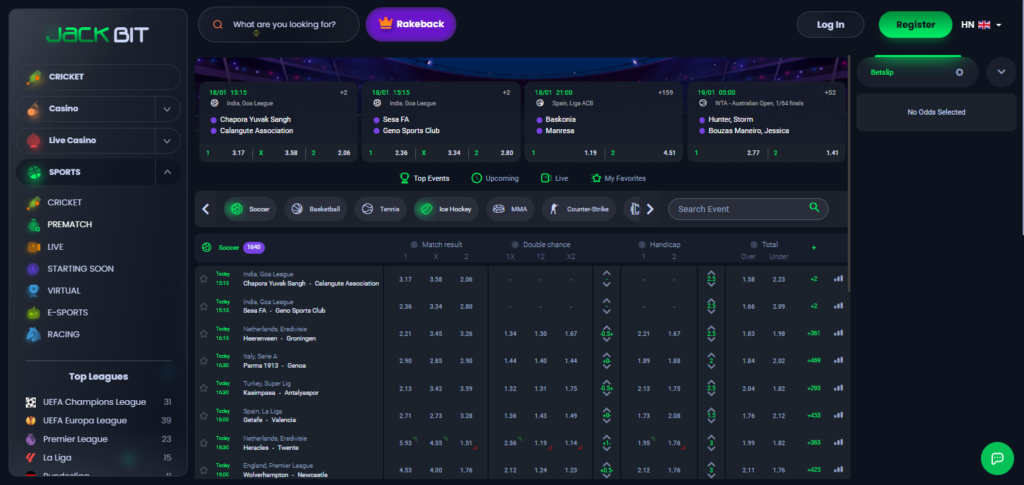Pick the Counter-Strike sport filter
Screen dimensions: 1024x485
tap(581, 210)
